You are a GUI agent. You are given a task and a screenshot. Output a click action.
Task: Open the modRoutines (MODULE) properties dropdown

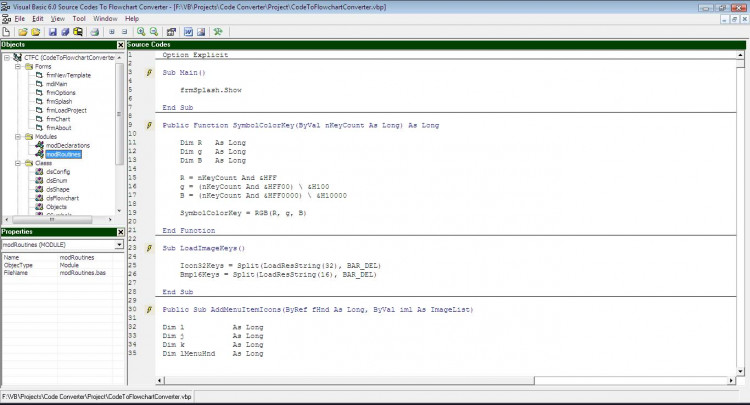pyautogui.click(x=118, y=243)
